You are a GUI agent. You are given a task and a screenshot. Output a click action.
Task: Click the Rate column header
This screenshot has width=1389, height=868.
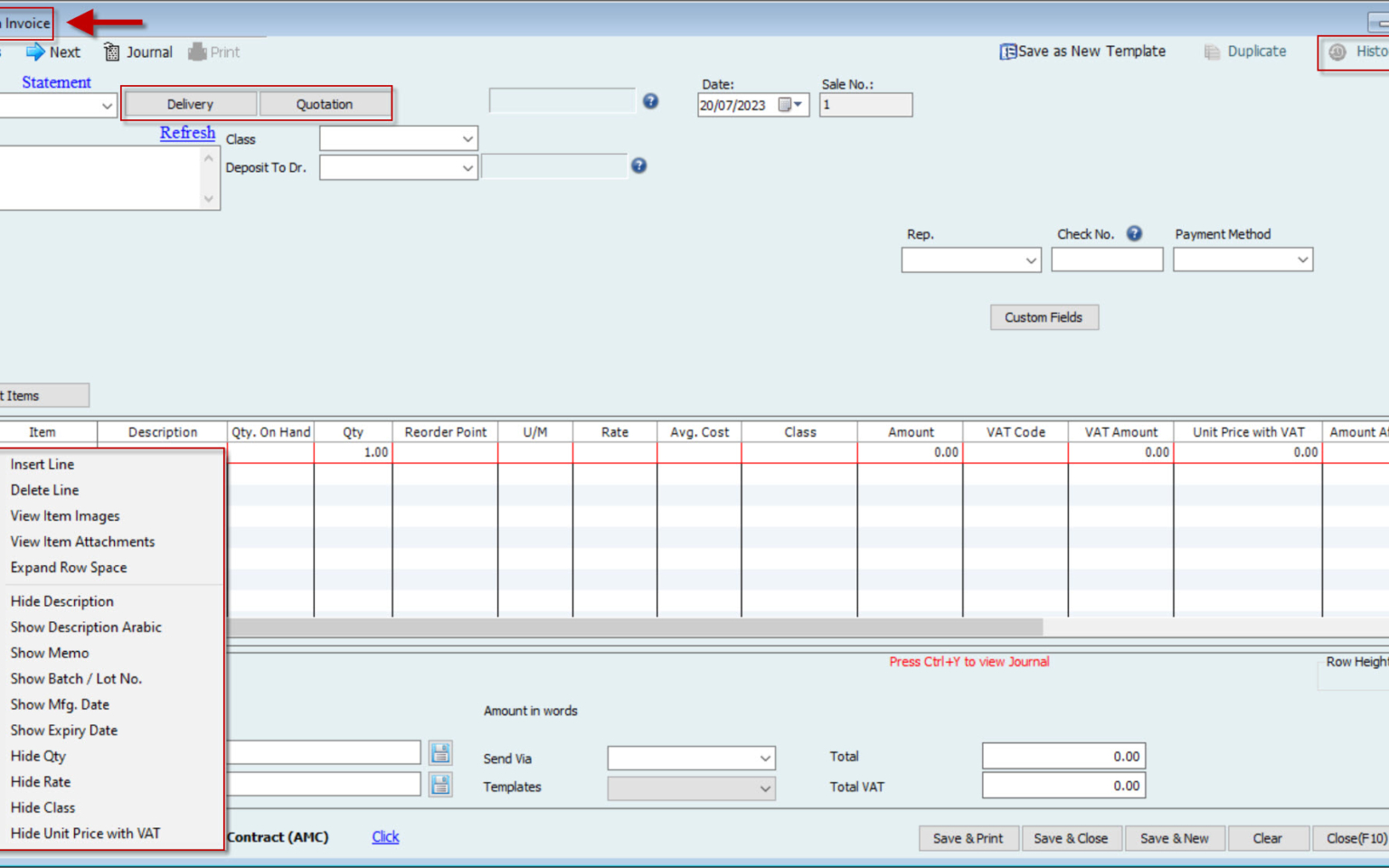[615, 432]
